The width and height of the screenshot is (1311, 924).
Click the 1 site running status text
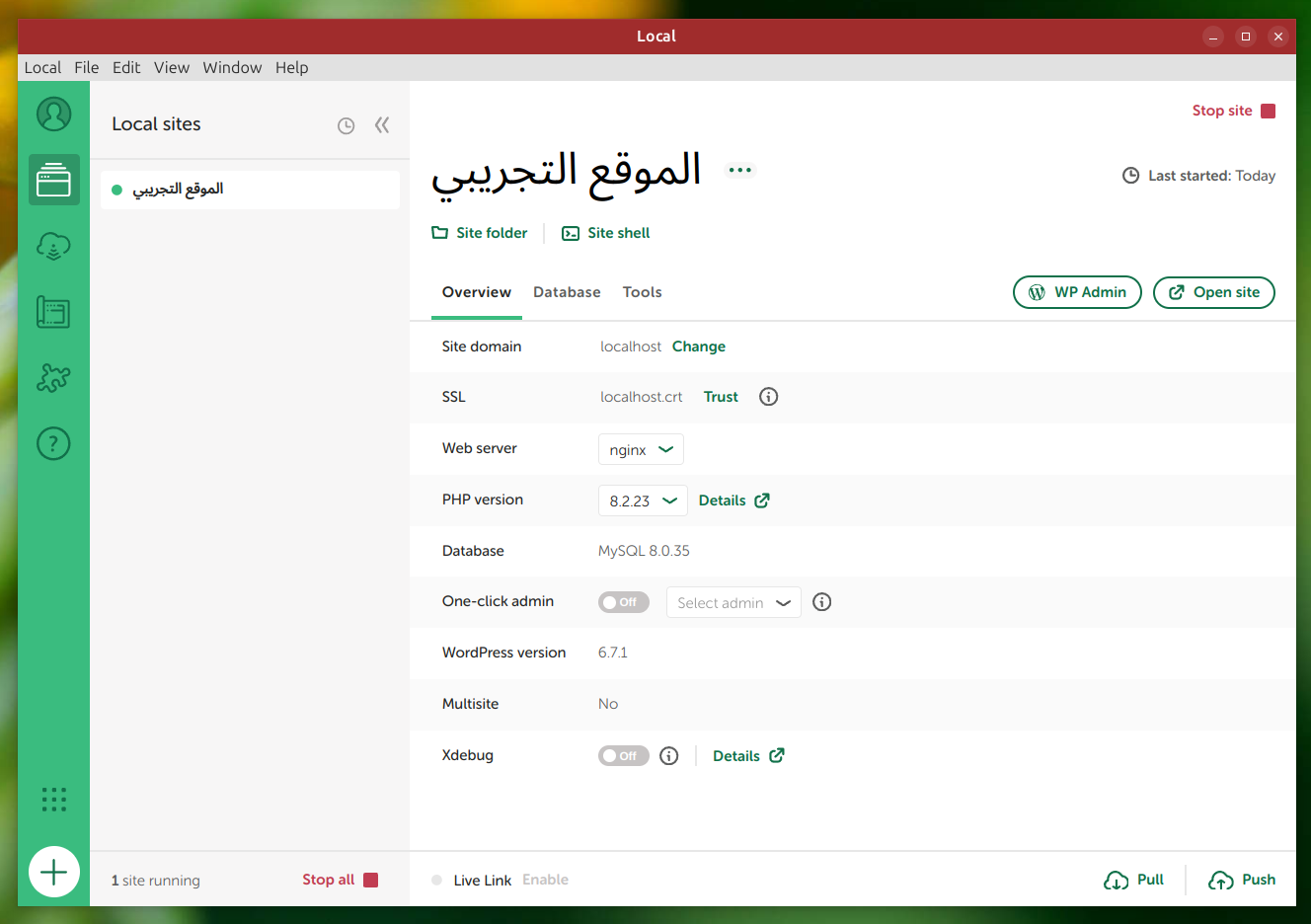[x=156, y=881]
